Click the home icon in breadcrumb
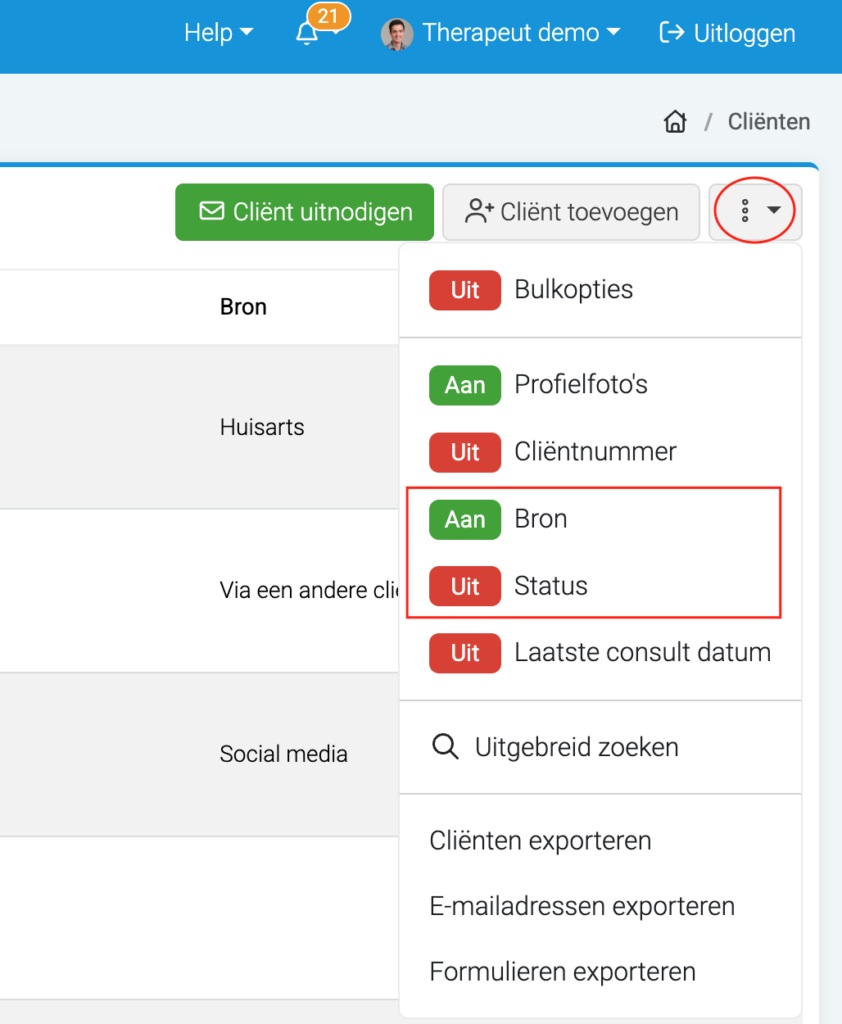Screen dimensions: 842x1024 coord(675,121)
